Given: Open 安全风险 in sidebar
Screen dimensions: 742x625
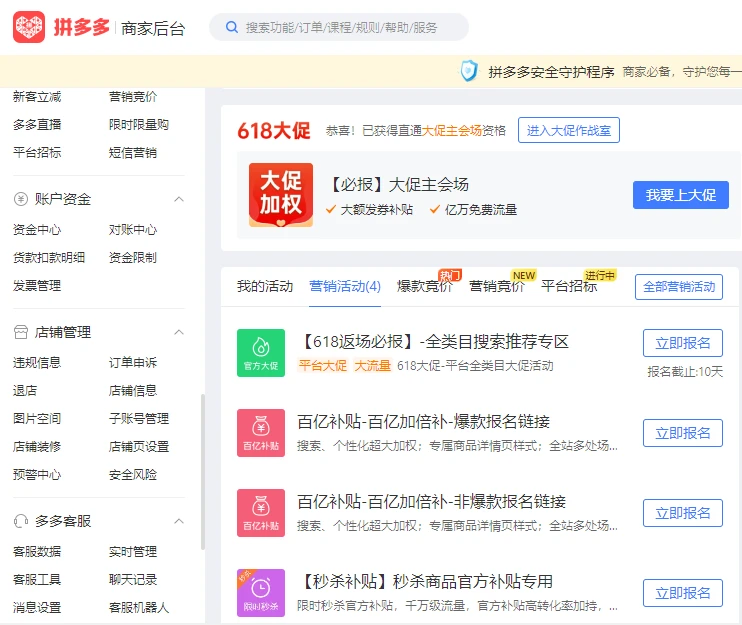Looking at the screenshot, I should coord(133,475).
